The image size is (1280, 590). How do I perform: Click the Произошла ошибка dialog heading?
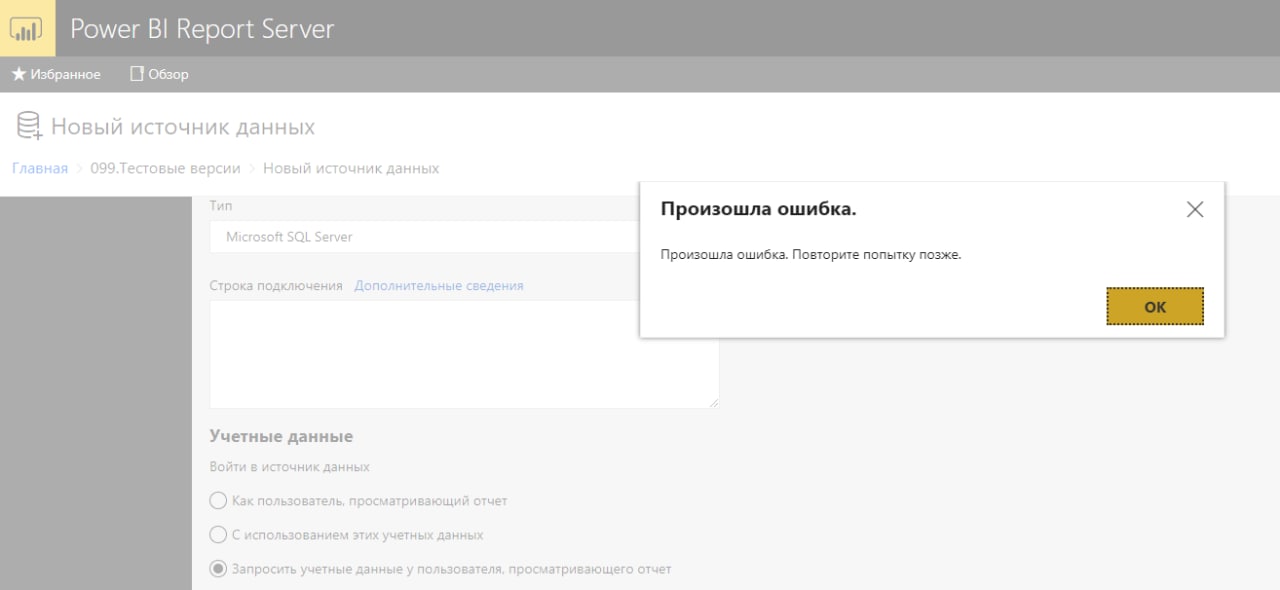coord(759,209)
